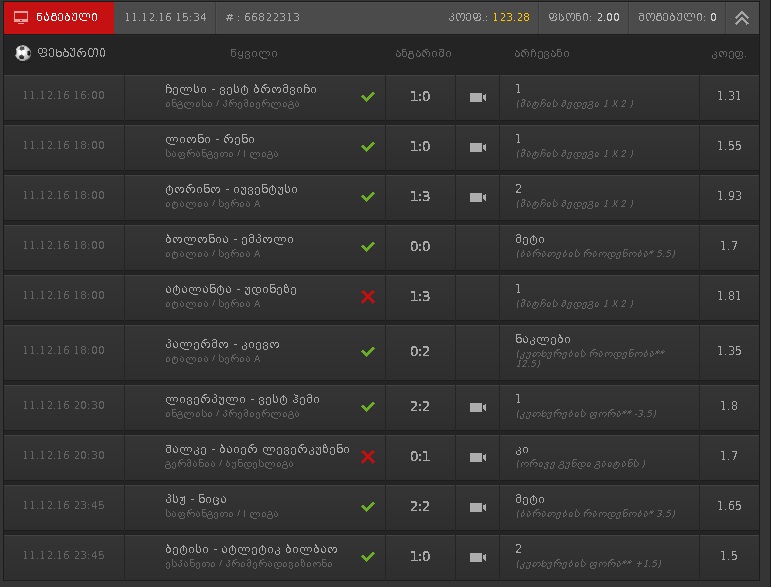771x587 pixels.
Task: Click the total coefficient 123.28
Action: pos(510,18)
